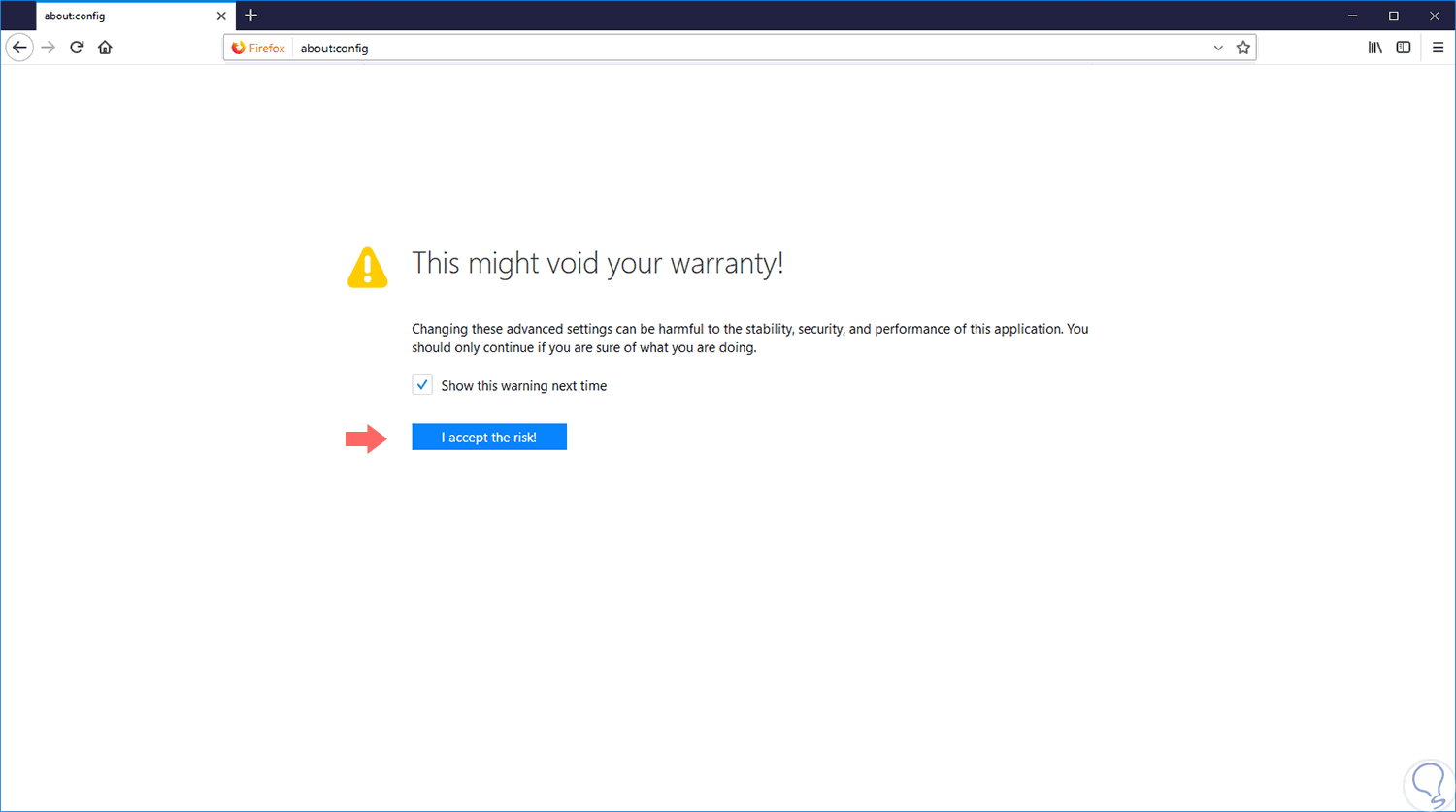Open the Firefox hamburger menu

(x=1438, y=48)
